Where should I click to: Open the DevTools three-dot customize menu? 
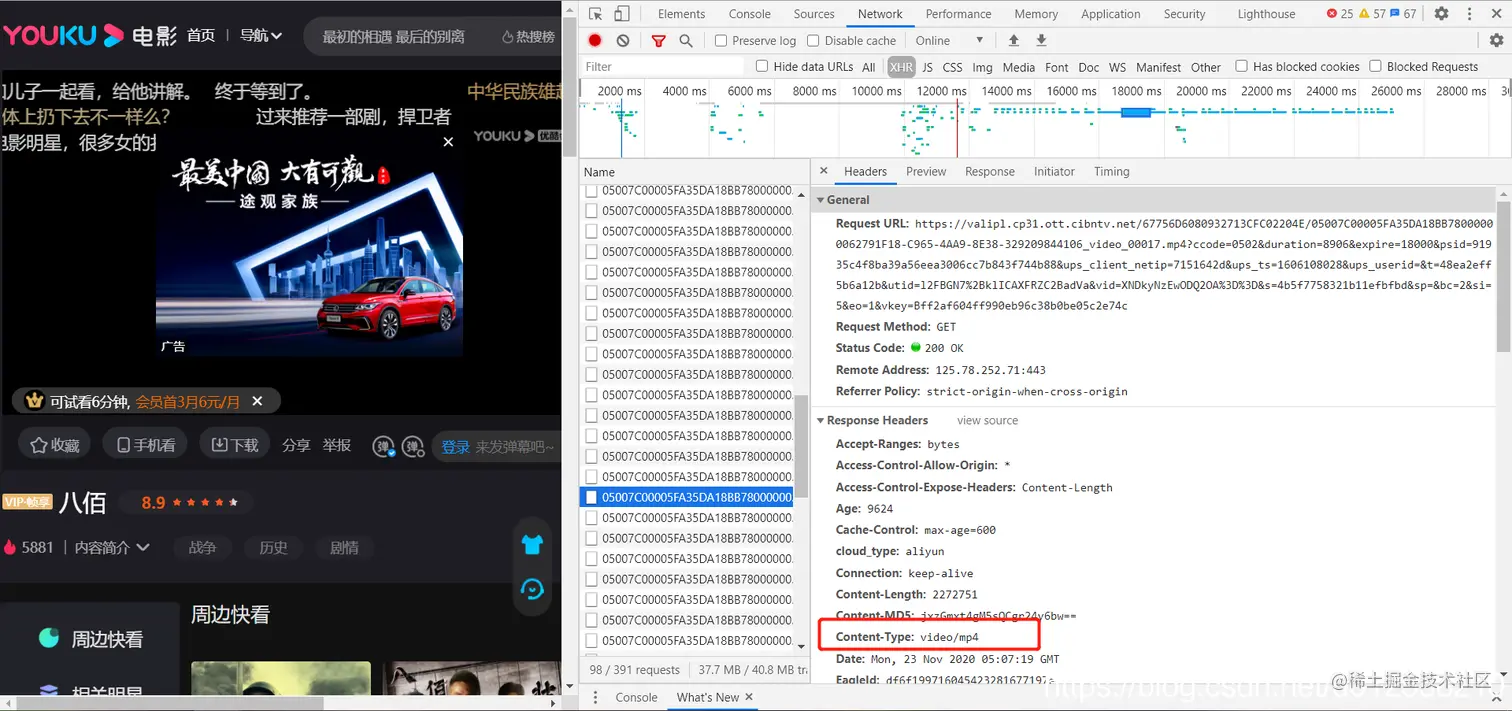pyautogui.click(x=1469, y=14)
